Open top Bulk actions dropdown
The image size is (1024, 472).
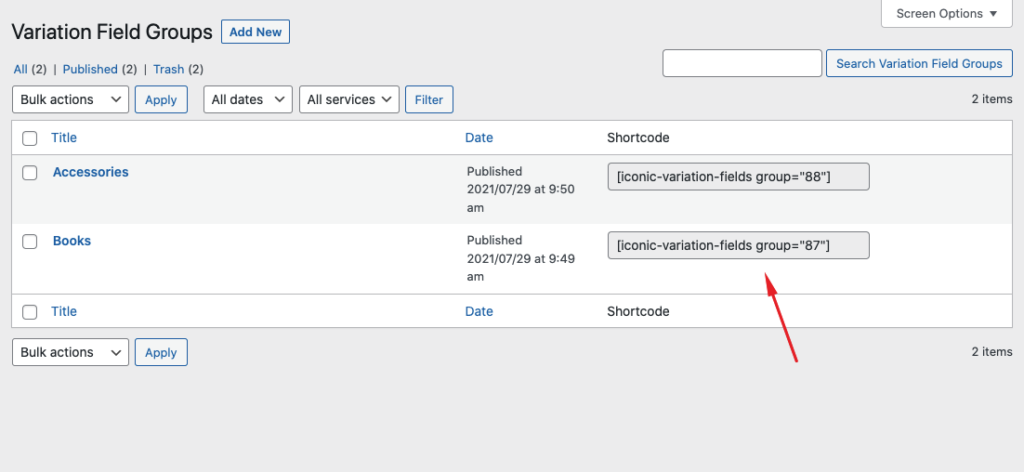(x=70, y=100)
